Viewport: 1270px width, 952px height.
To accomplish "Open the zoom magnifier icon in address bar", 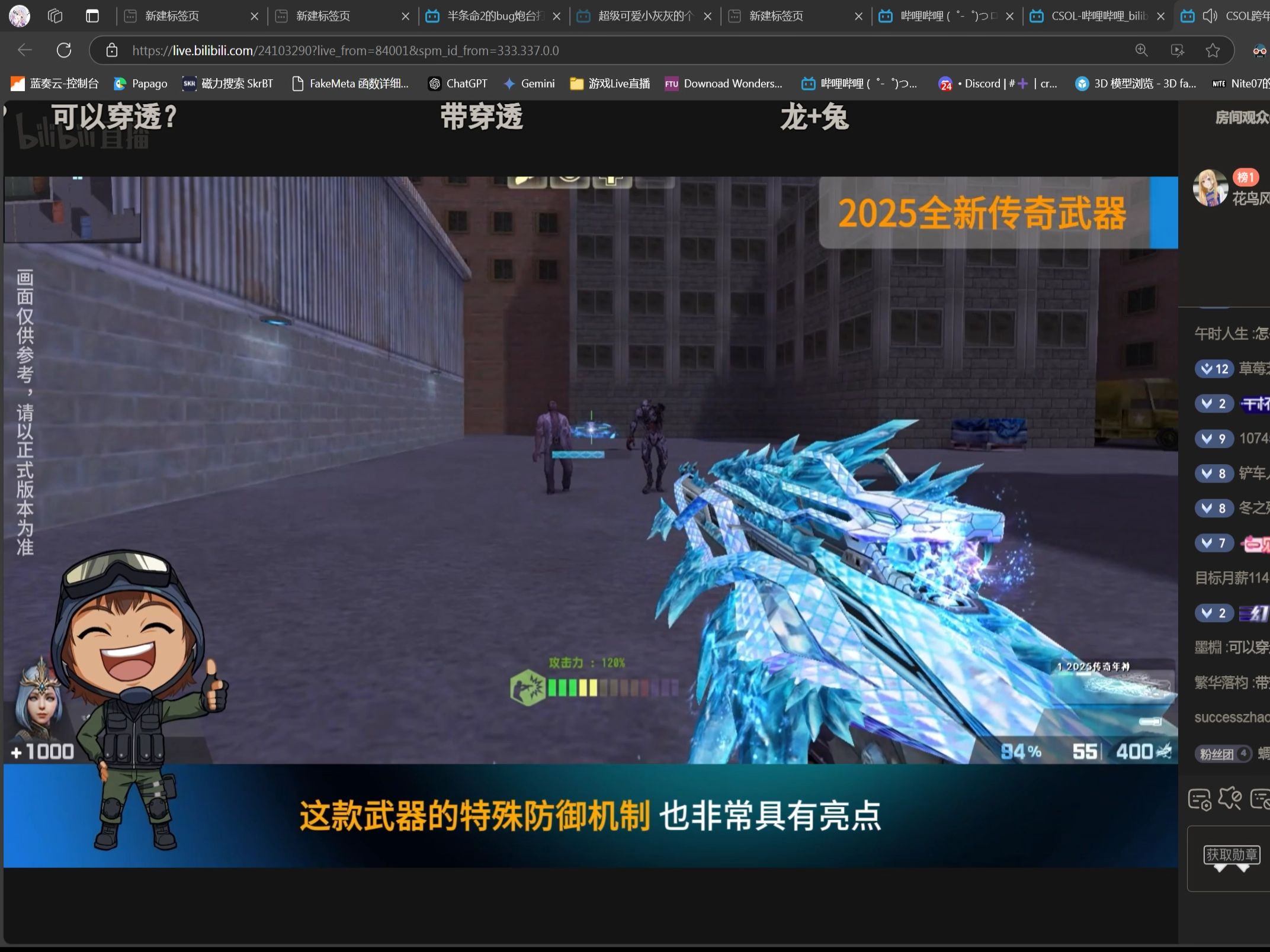I will click(x=1141, y=50).
